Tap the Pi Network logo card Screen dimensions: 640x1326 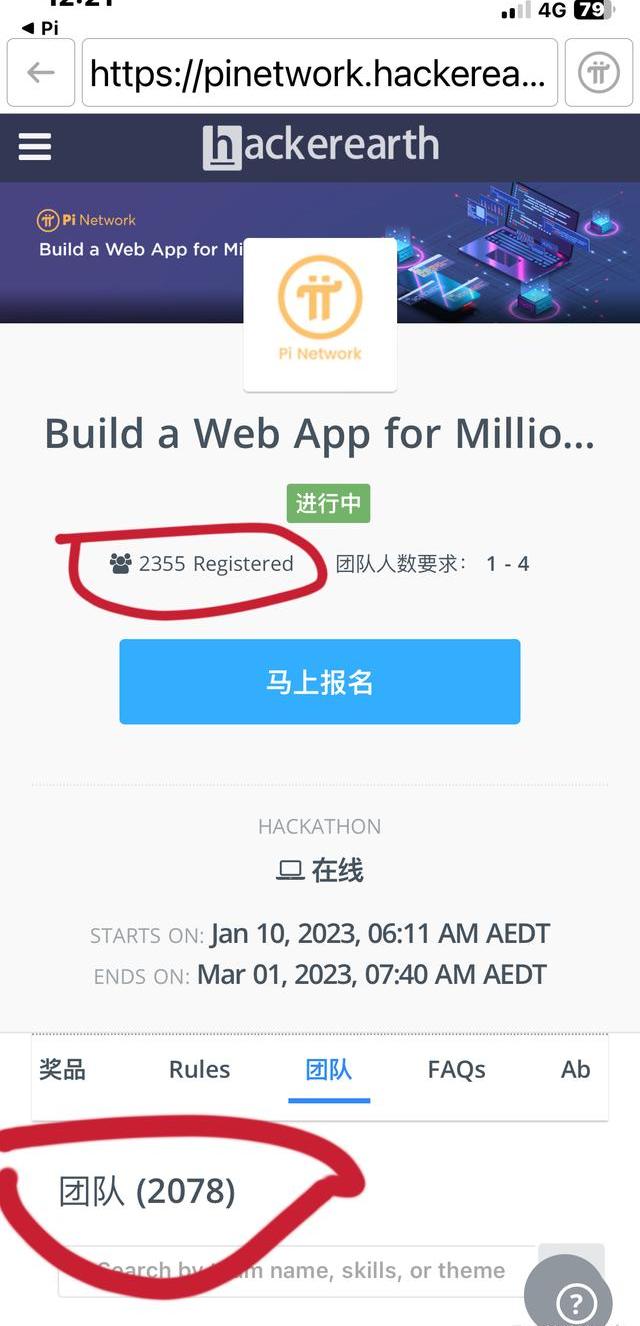pos(320,314)
